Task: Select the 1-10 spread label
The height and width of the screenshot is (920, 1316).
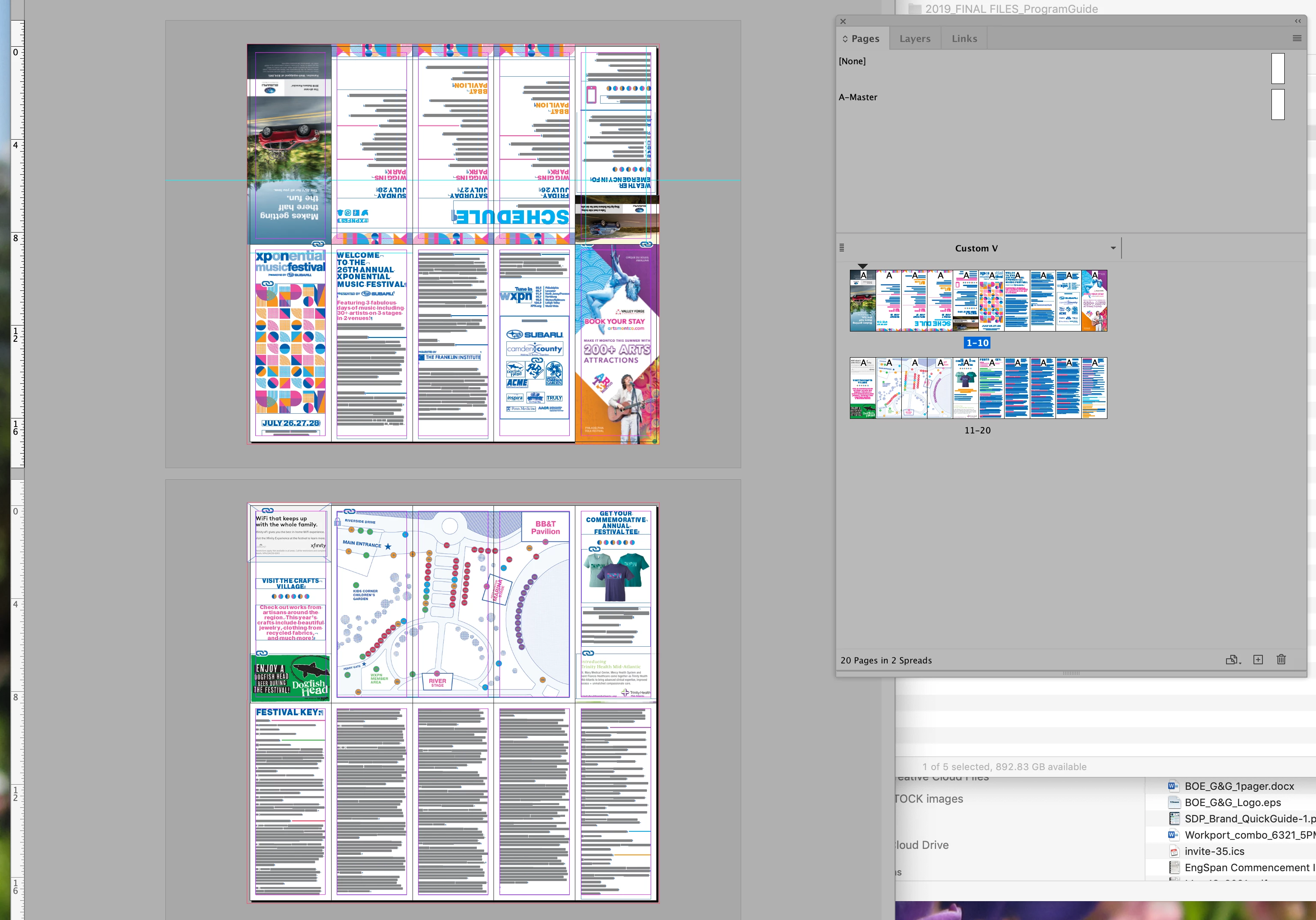Action: (977, 343)
